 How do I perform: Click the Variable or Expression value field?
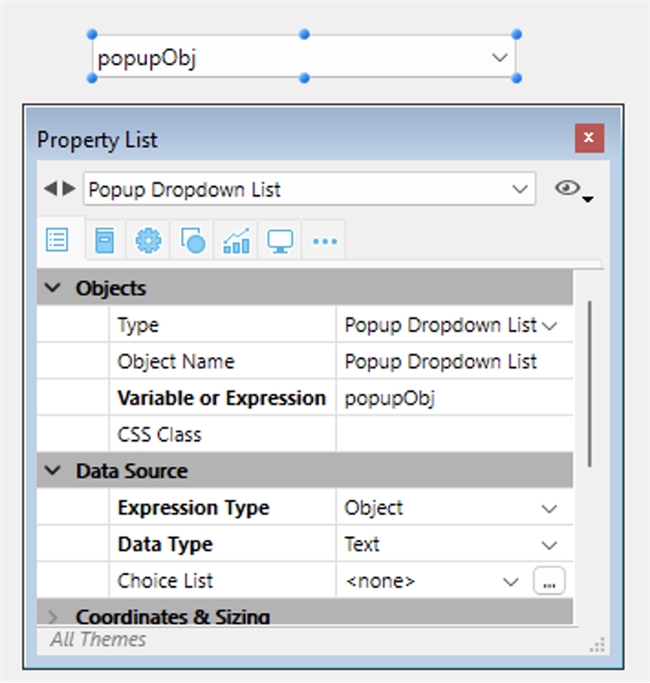pyautogui.click(x=454, y=398)
